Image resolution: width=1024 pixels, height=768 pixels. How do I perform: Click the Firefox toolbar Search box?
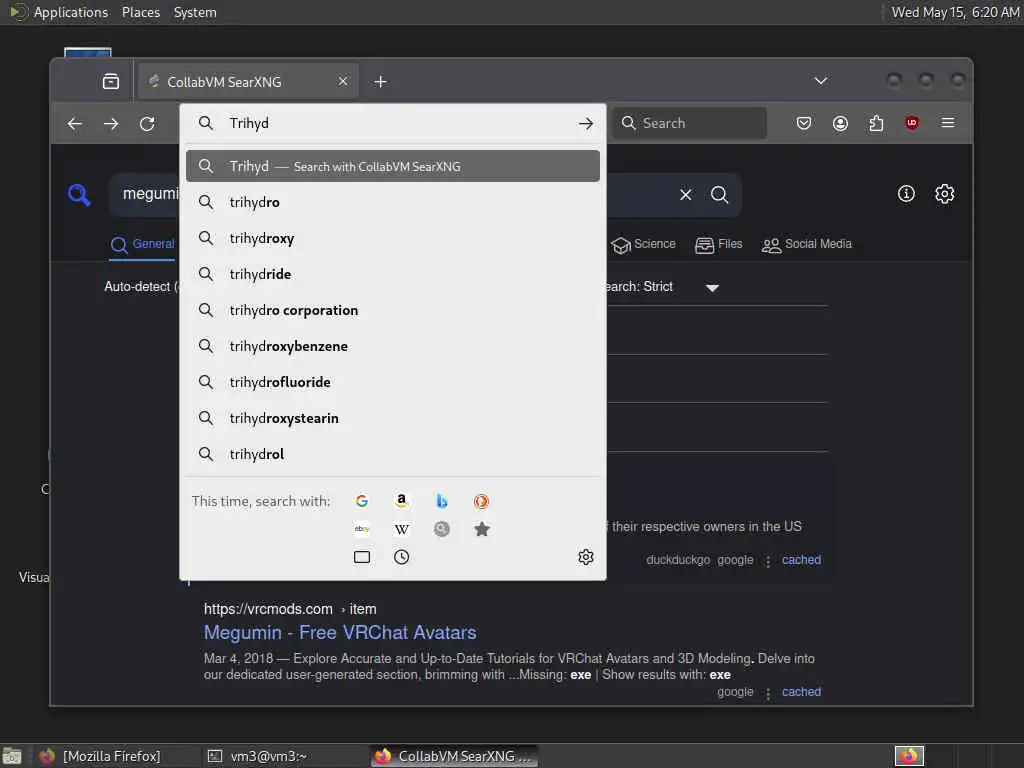(x=690, y=123)
